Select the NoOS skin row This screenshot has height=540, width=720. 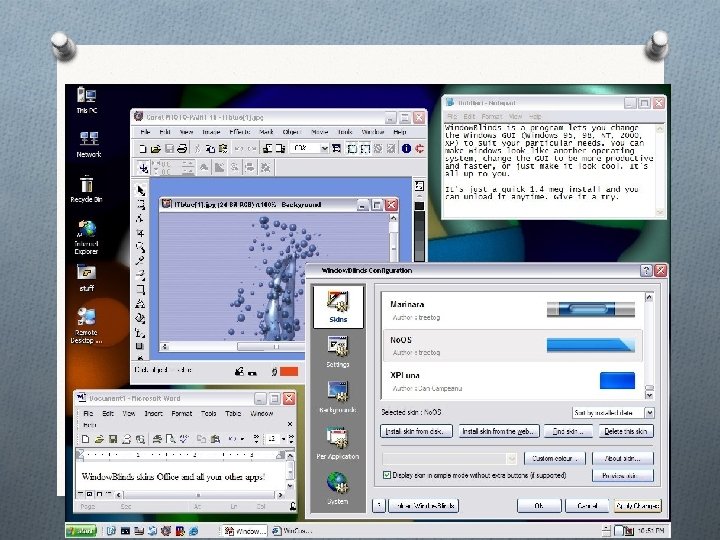point(512,346)
